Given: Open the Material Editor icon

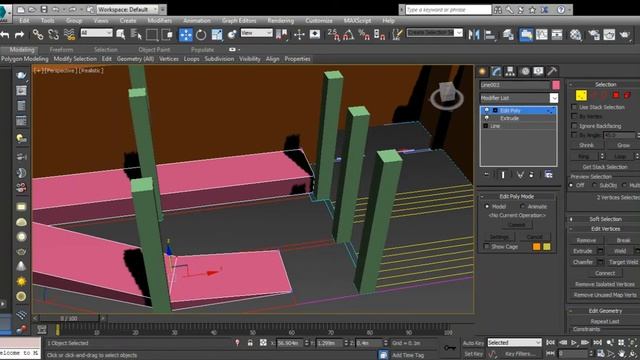Looking at the screenshot, I should coord(576,35).
